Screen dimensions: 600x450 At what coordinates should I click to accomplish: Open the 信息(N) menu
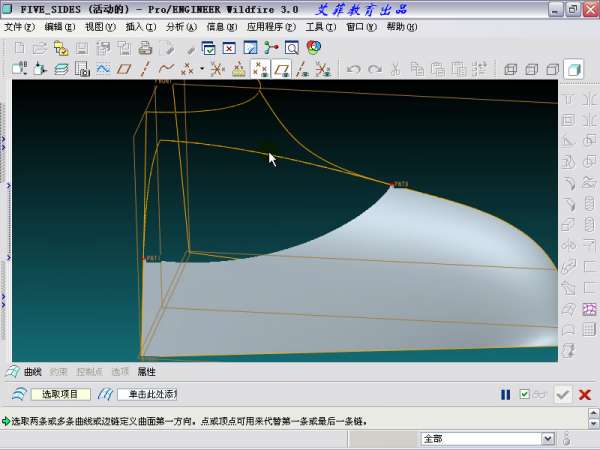222,27
